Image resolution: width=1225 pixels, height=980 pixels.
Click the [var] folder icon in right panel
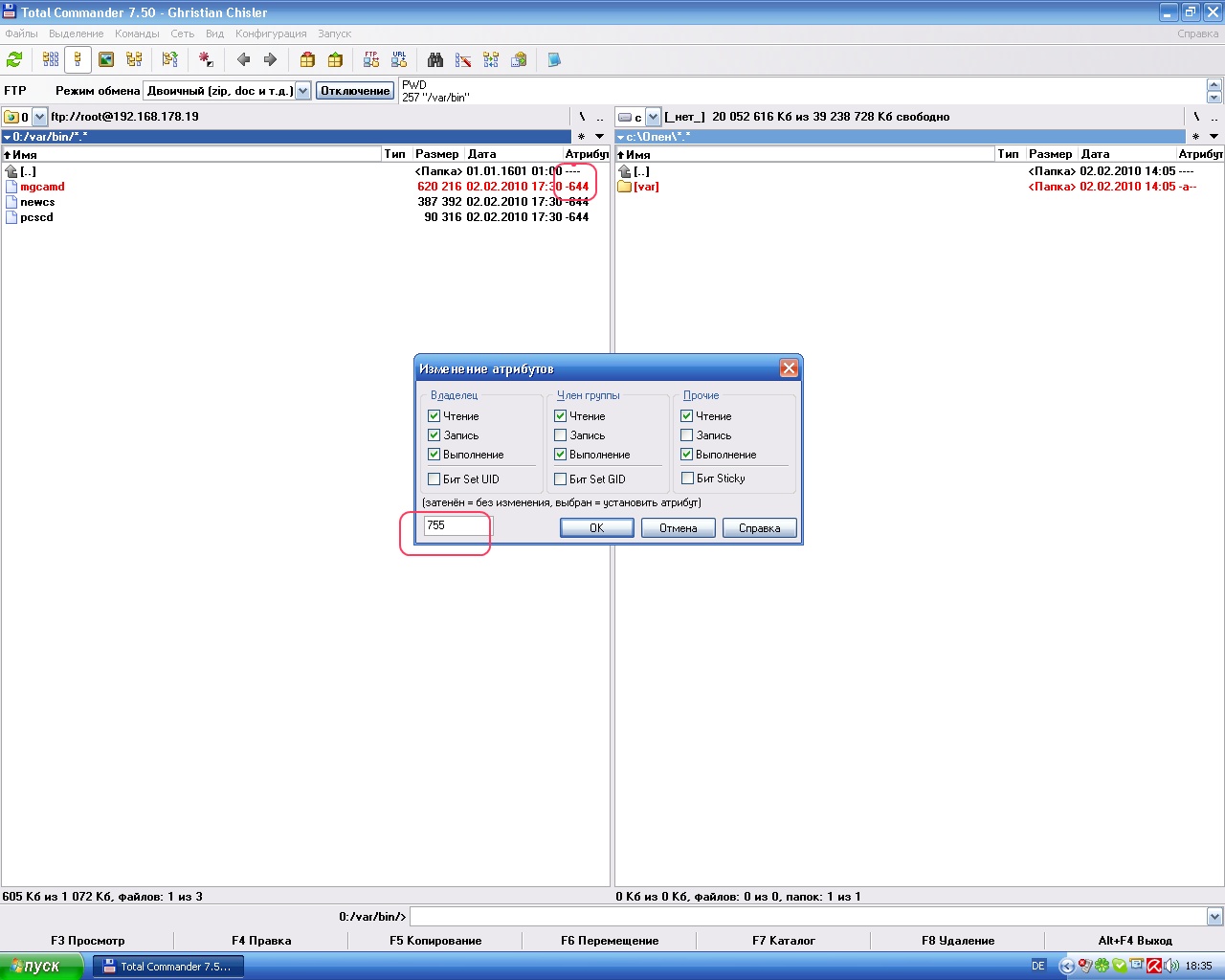click(624, 187)
